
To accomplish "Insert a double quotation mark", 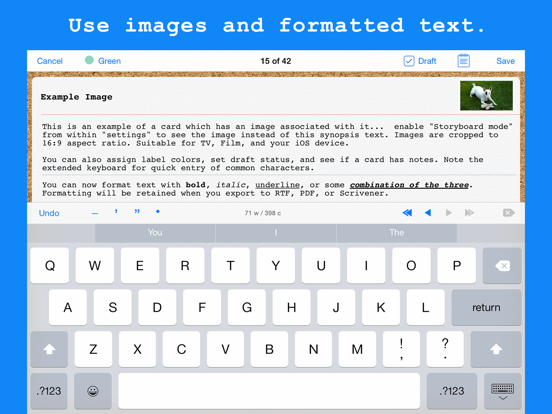I will 137,212.
